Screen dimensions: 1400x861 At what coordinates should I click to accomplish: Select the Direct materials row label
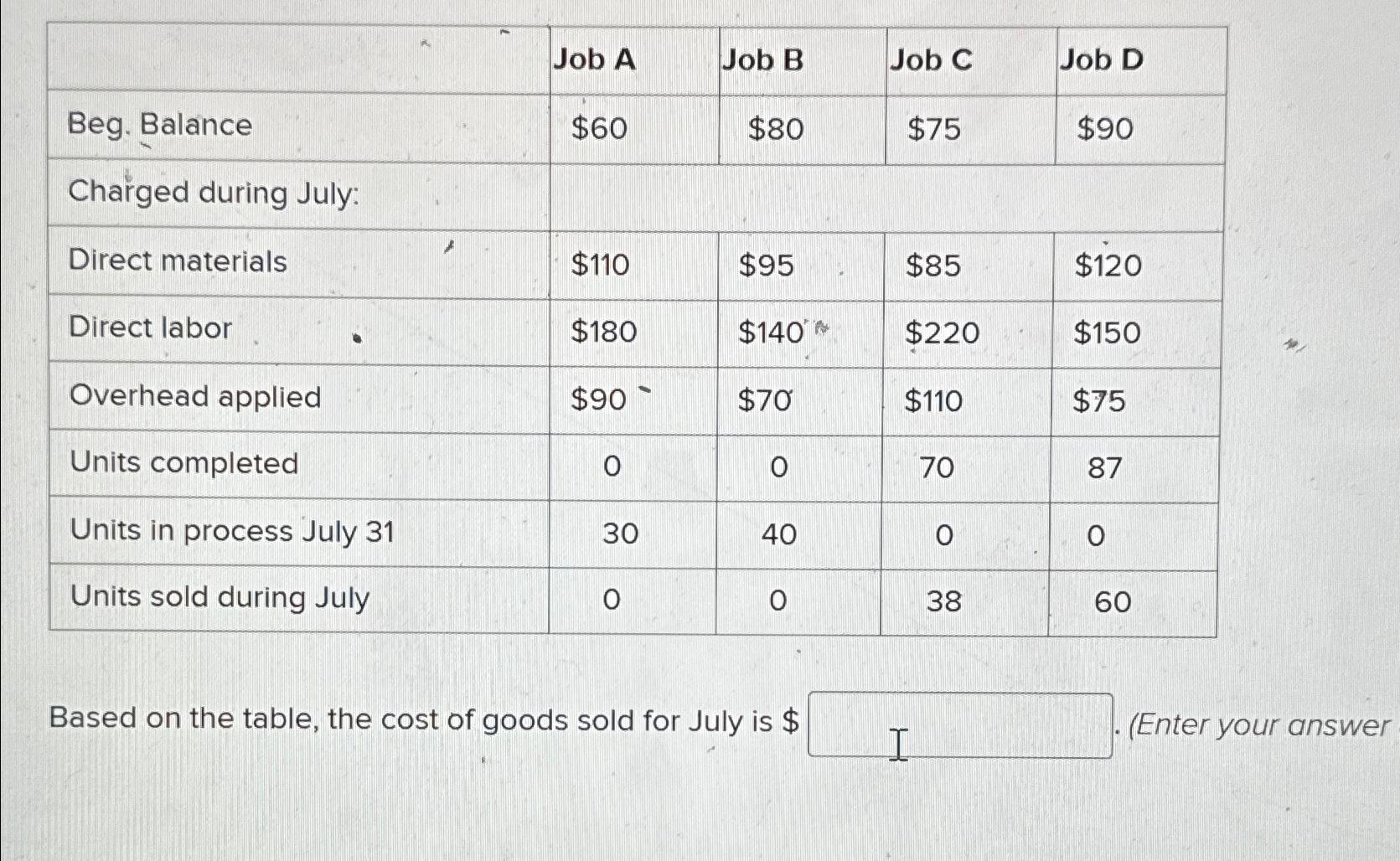[178, 261]
